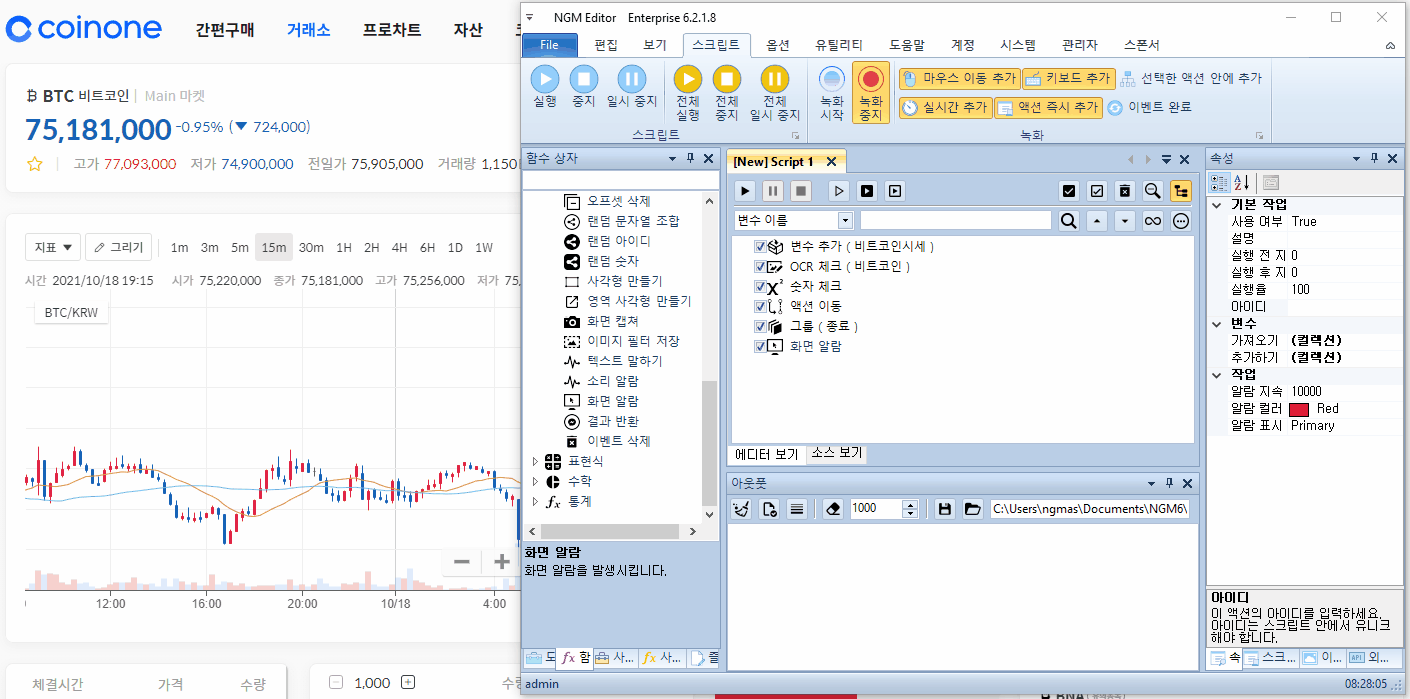Viewport: 1410px width, 699px height.
Task: Open the 지표 dropdown on Coinone chart
Action: [x=53, y=247]
